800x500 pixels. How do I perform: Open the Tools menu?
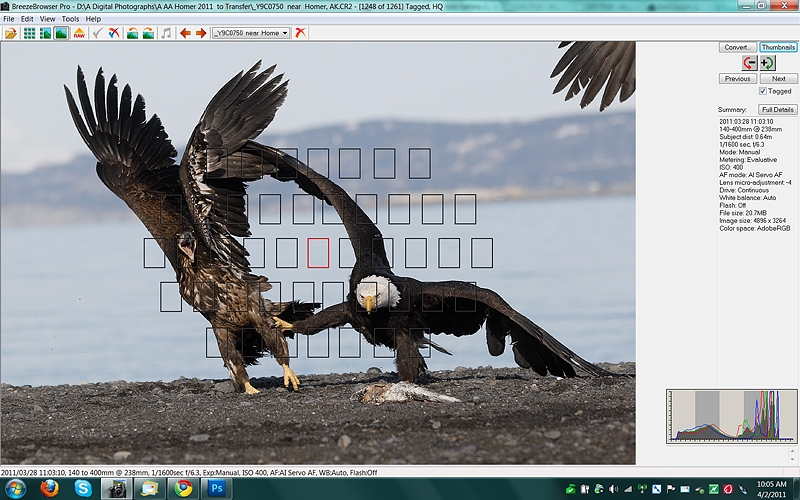click(70, 19)
